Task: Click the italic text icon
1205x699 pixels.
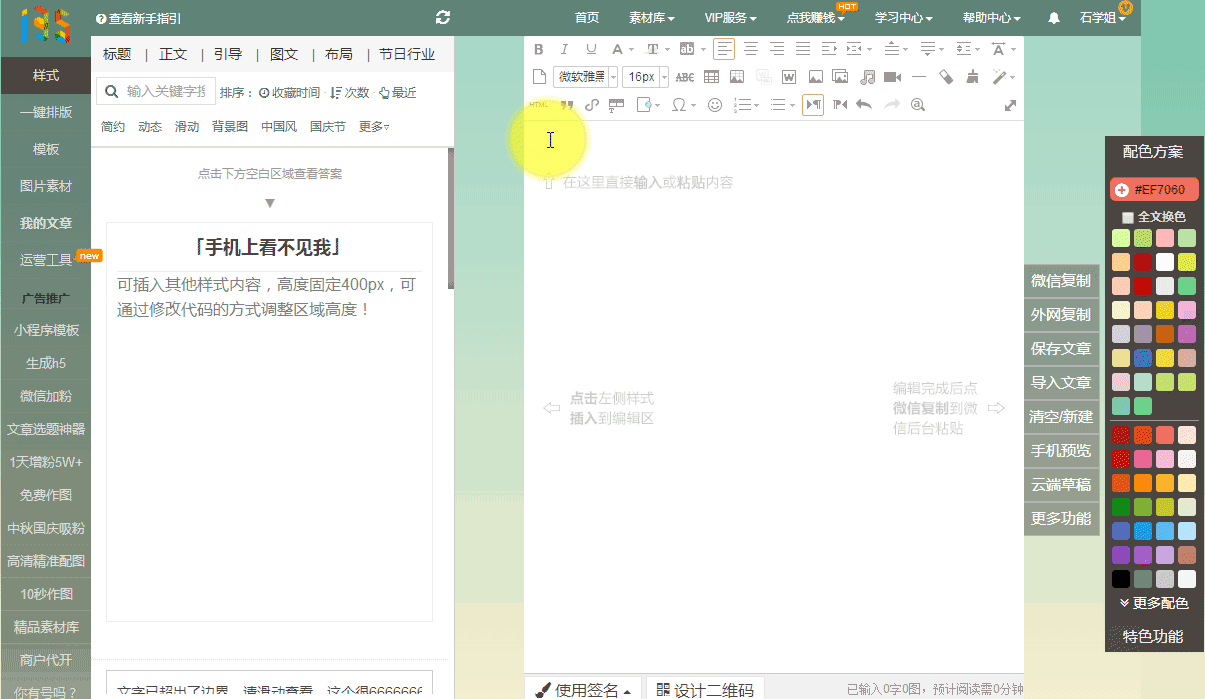Action: coord(565,49)
